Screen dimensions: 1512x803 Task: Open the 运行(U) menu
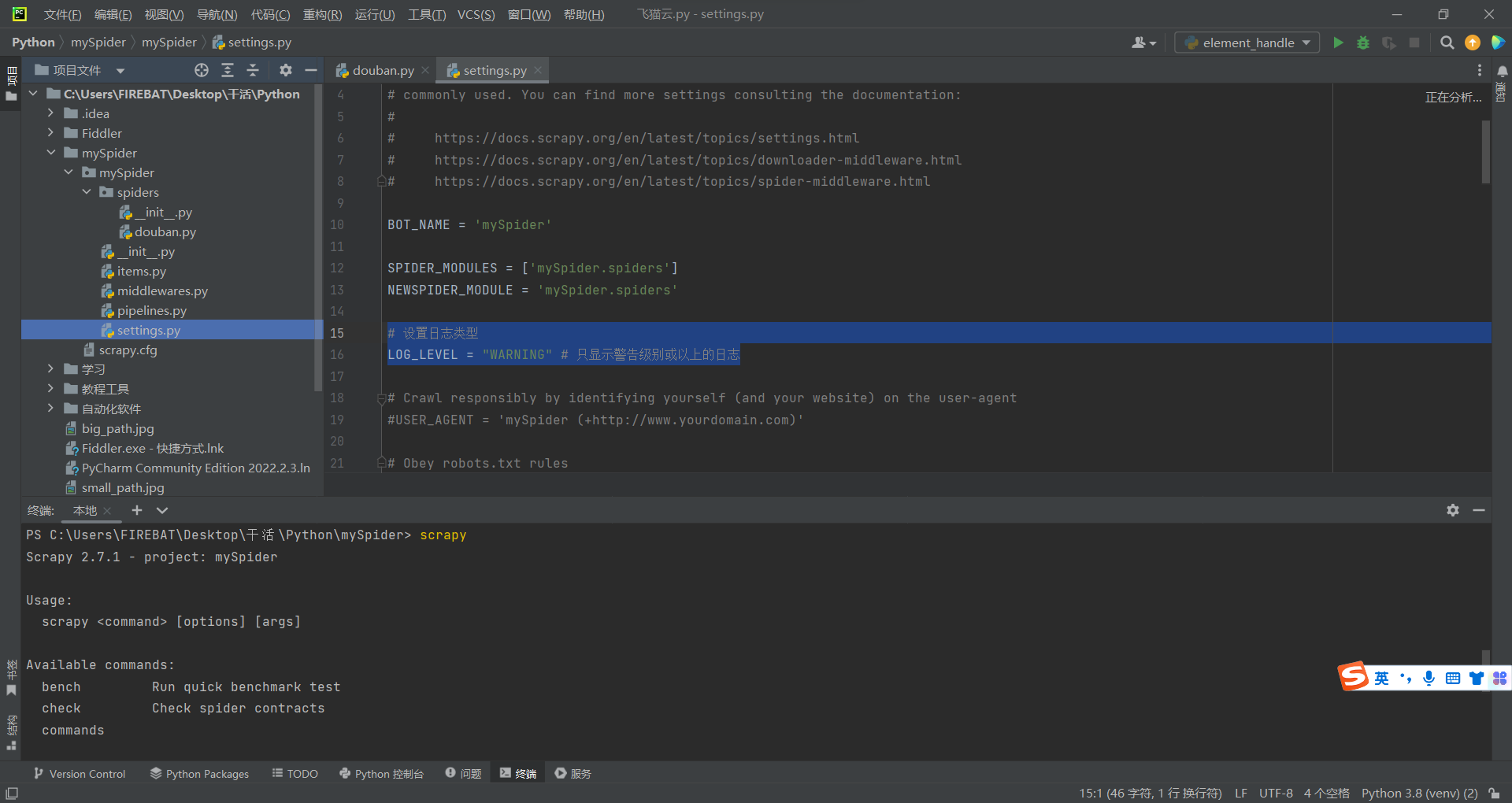pyautogui.click(x=375, y=14)
